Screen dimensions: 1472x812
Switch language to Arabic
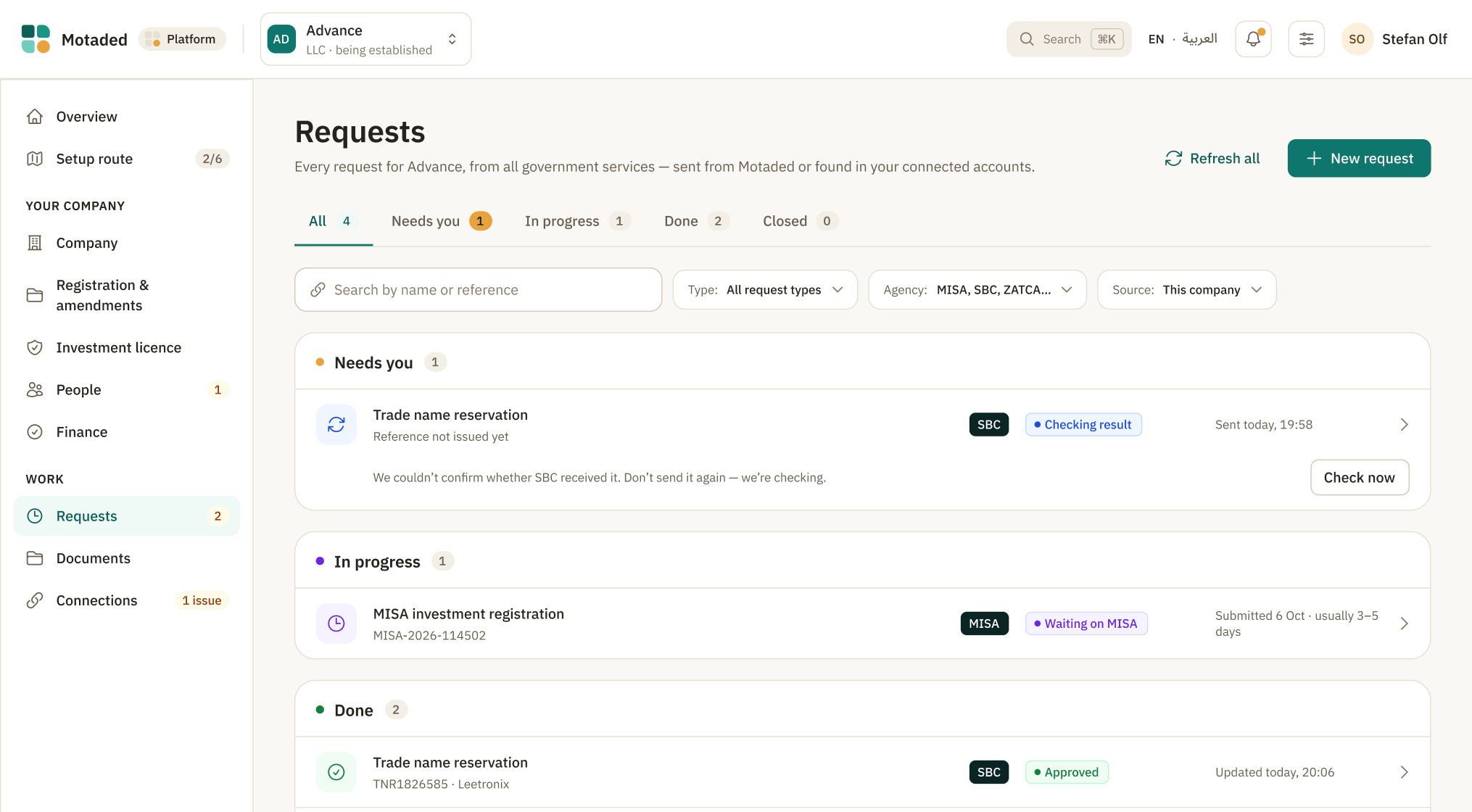point(1199,39)
